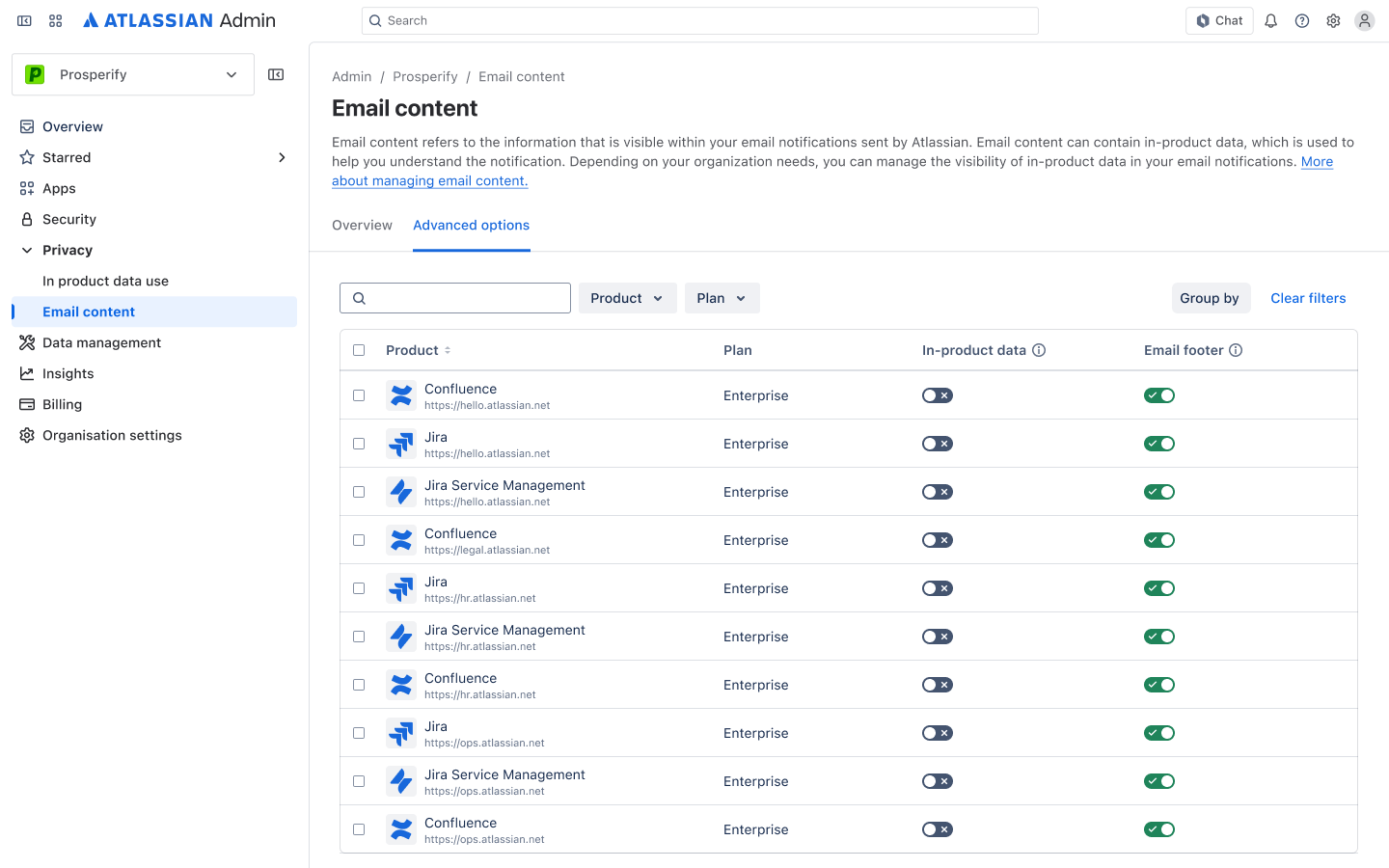Tick the select-all checkbox in table header
Screen dimensions: 1389x868
359,350
